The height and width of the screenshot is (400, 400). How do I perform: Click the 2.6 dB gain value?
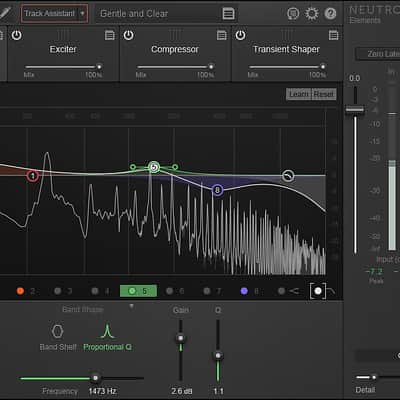tap(182, 391)
